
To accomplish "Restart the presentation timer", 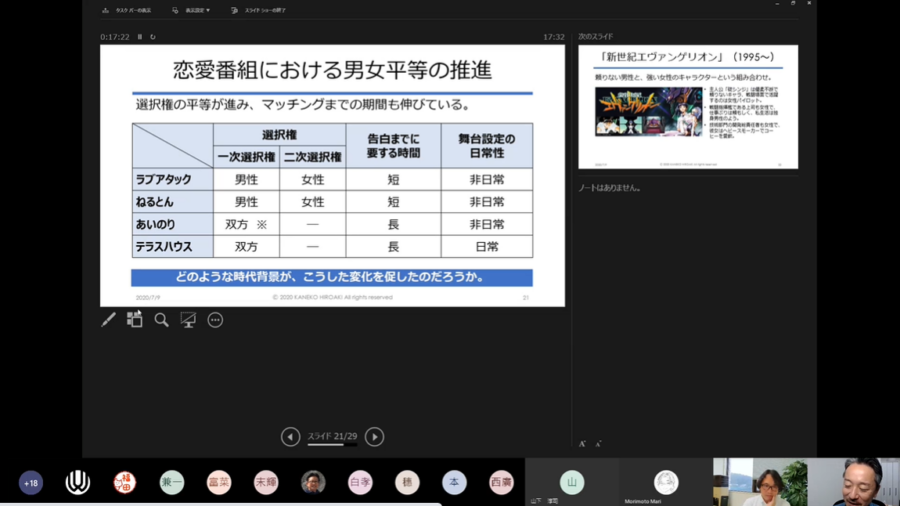I will pyautogui.click(x=153, y=37).
